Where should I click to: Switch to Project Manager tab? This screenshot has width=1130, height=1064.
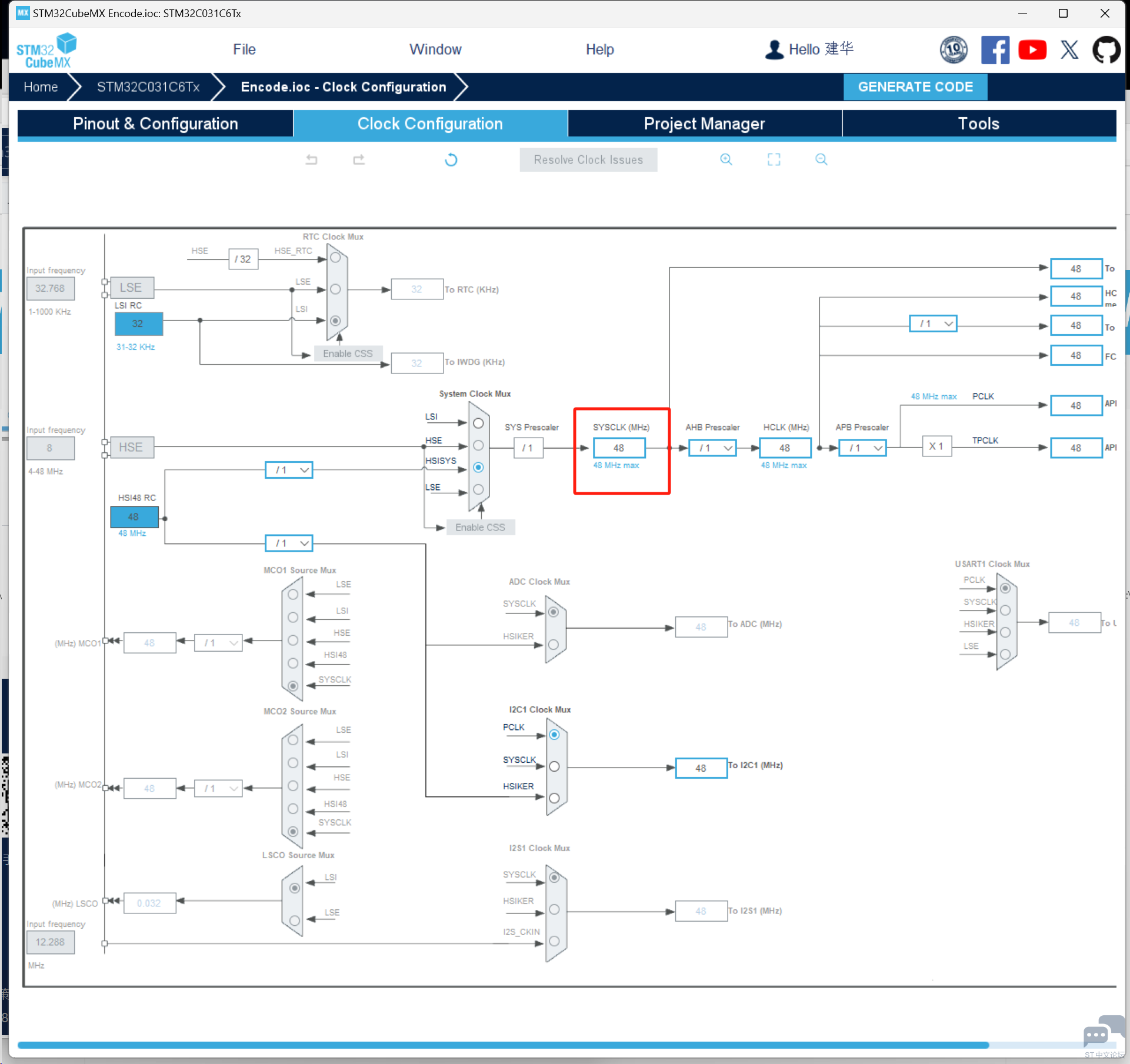point(705,124)
